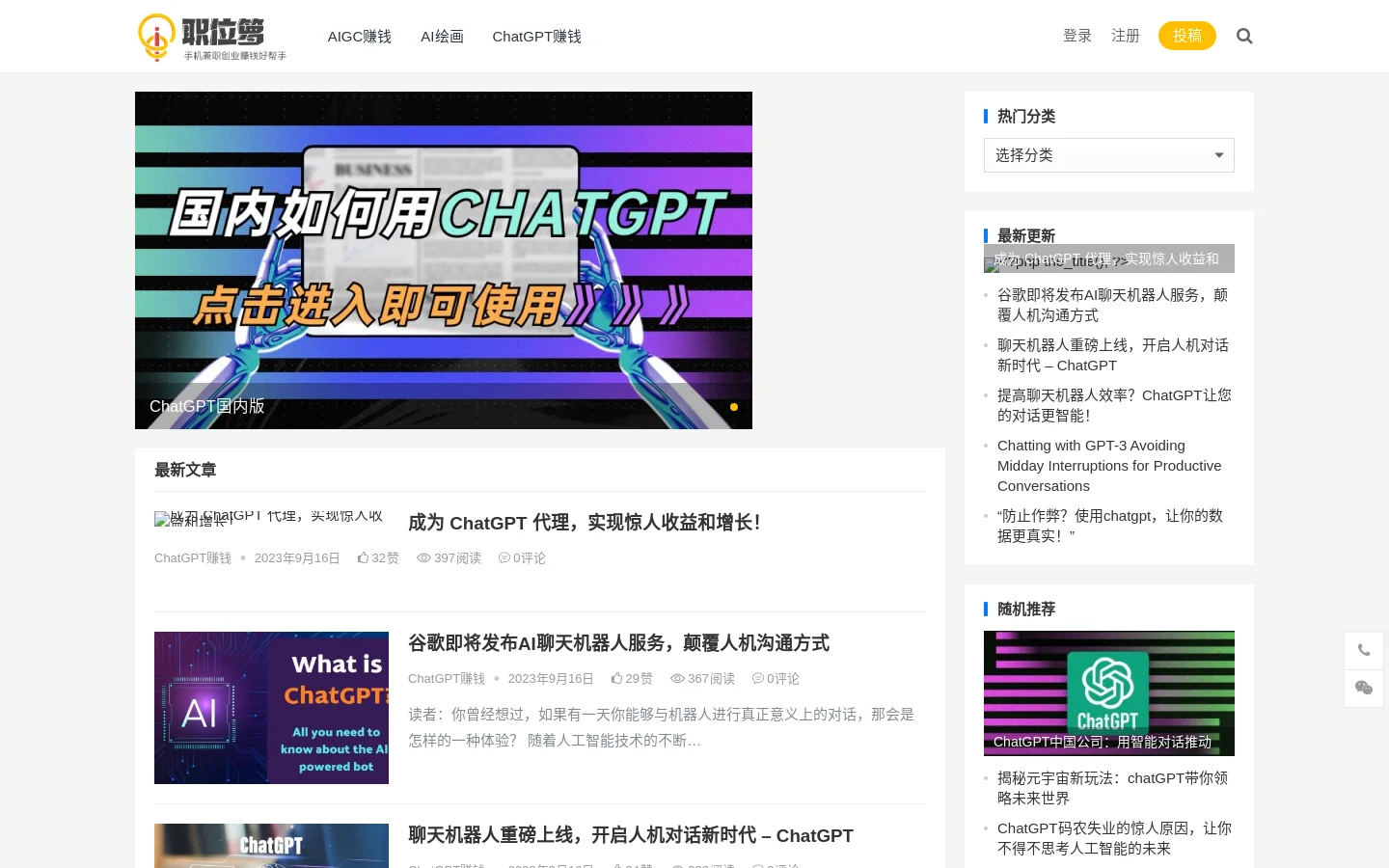Screen dimensions: 1389x868
Task: Click the eye icon beside 367阅读
Action: tap(677, 679)
